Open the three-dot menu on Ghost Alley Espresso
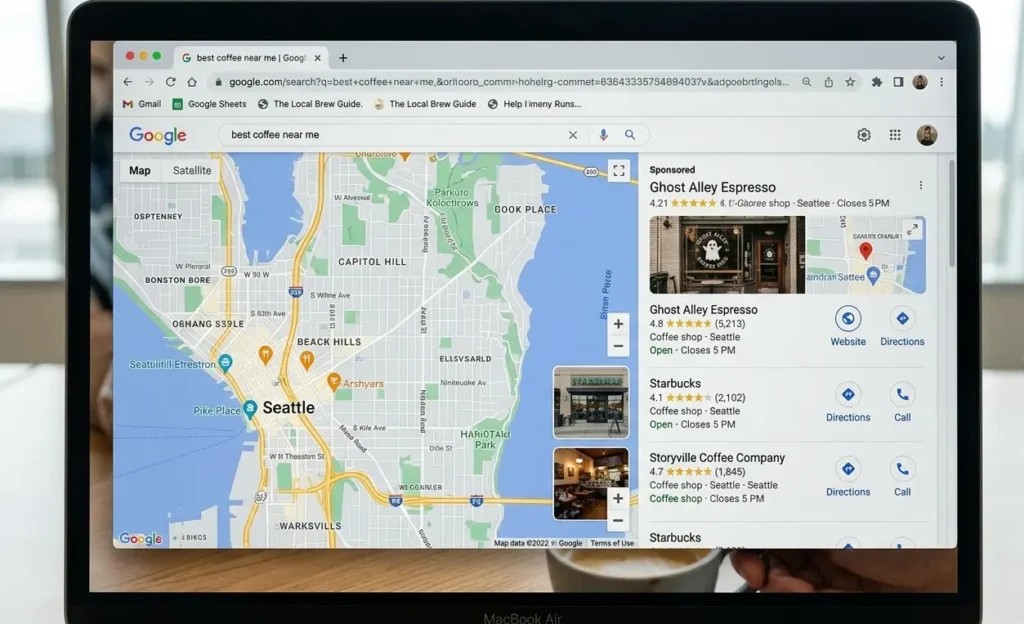 (x=920, y=185)
